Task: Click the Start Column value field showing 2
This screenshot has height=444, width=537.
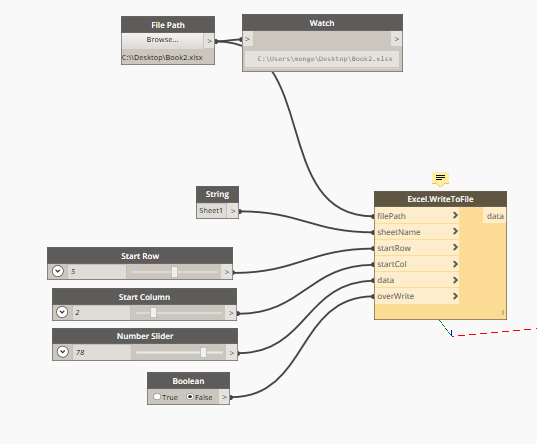Action: (101, 312)
